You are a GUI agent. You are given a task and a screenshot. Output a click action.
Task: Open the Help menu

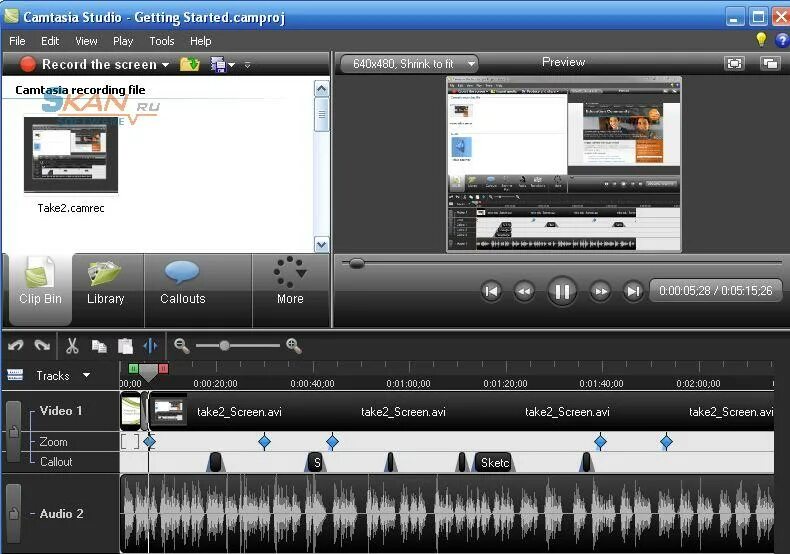[201, 41]
